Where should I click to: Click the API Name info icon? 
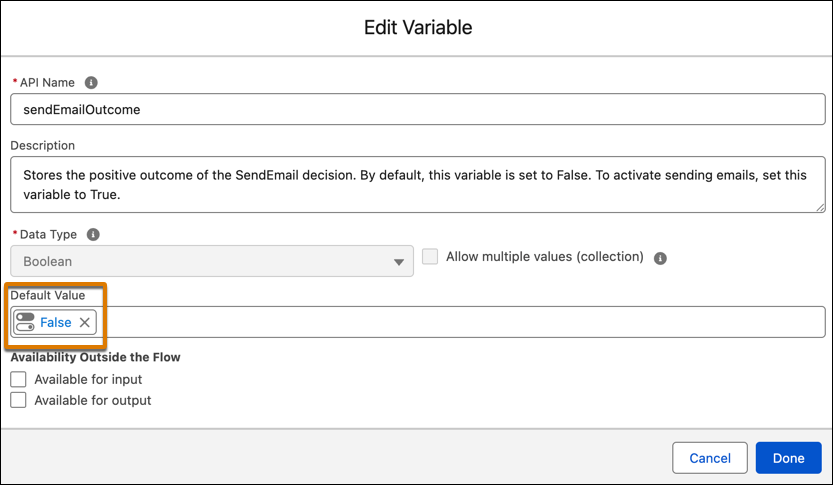91,83
